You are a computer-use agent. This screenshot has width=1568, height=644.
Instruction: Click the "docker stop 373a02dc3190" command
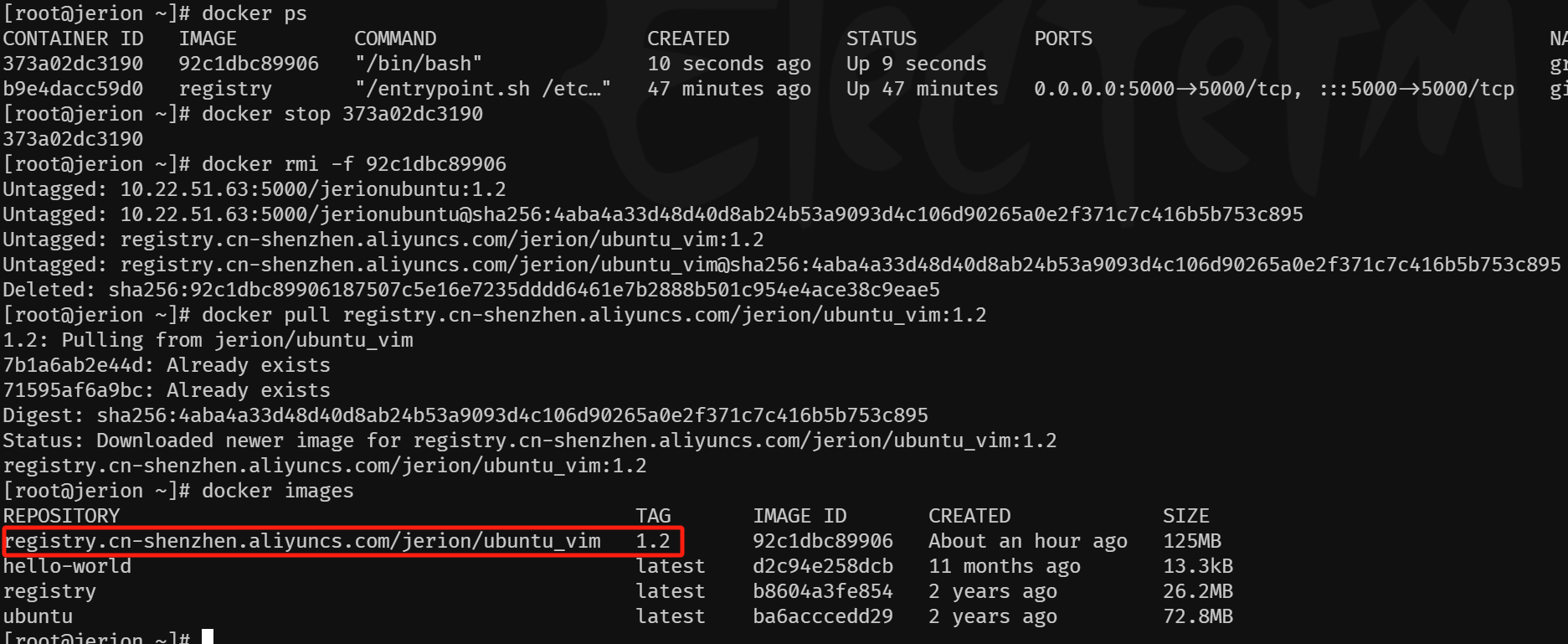click(x=342, y=114)
